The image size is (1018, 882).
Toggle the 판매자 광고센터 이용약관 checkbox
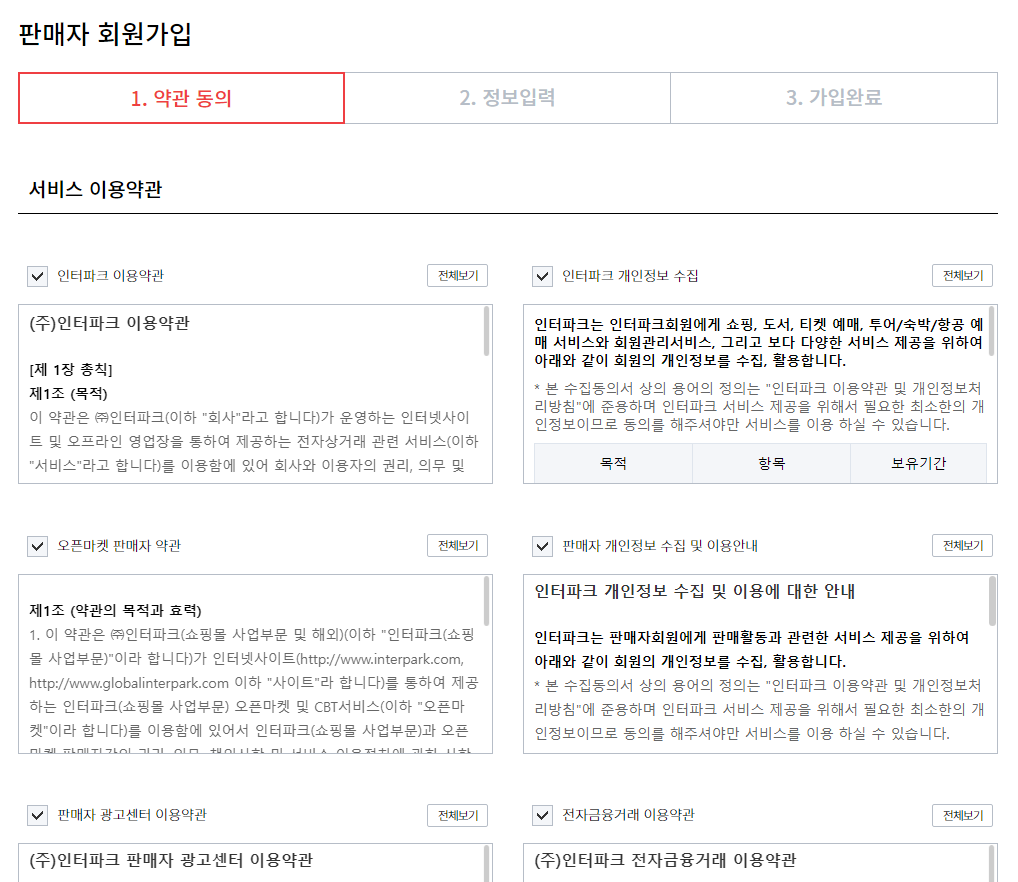point(38,816)
